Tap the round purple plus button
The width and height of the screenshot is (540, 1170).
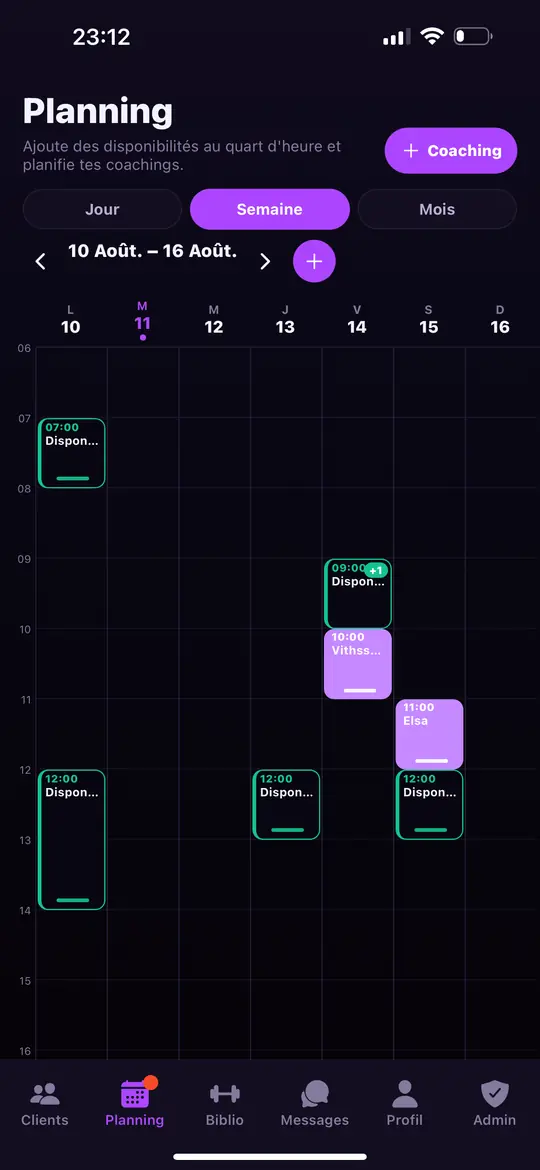point(314,261)
